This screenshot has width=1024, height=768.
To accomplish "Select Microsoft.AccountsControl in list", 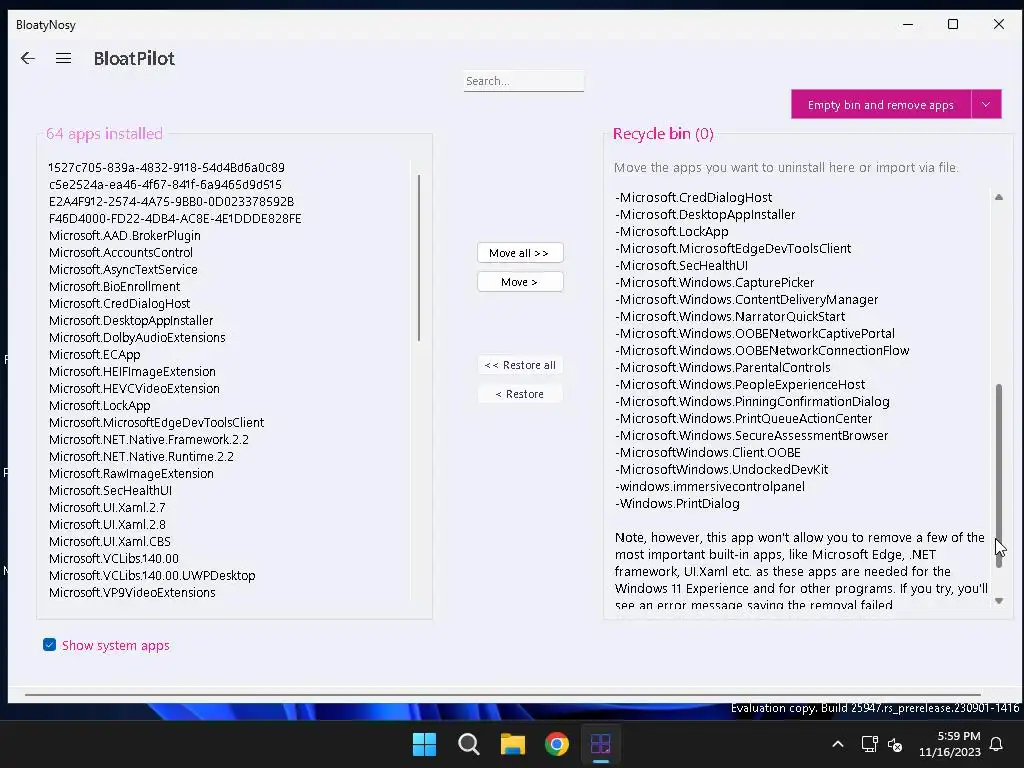I will [x=121, y=252].
